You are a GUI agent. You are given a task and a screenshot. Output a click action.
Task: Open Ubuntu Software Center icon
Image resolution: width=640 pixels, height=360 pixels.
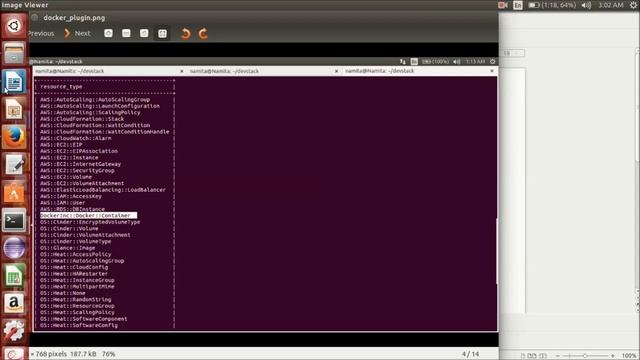pos(14,192)
